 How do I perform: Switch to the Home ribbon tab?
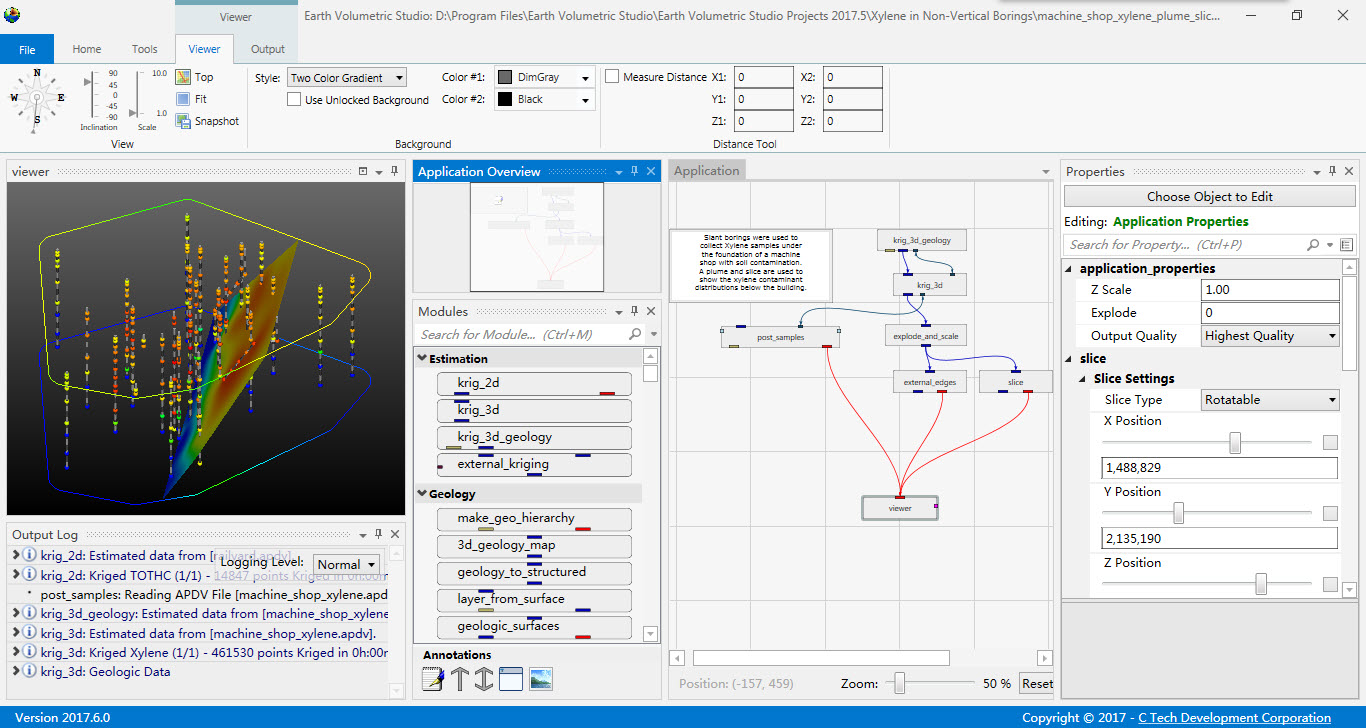point(87,49)
